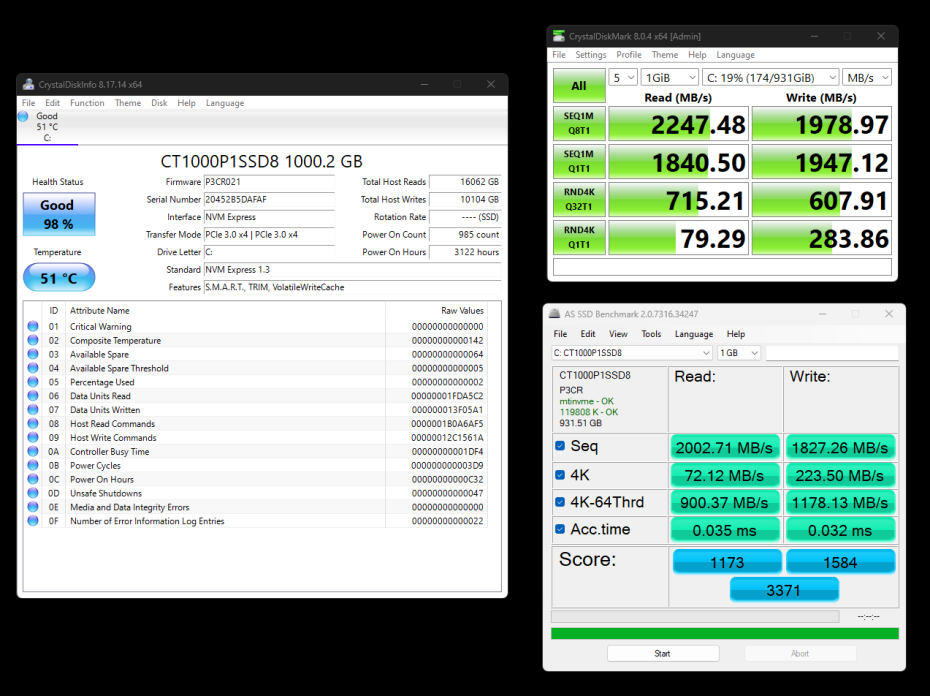
Task: Click the blue status orb for Critical Warning
Action: pos(33,327)
